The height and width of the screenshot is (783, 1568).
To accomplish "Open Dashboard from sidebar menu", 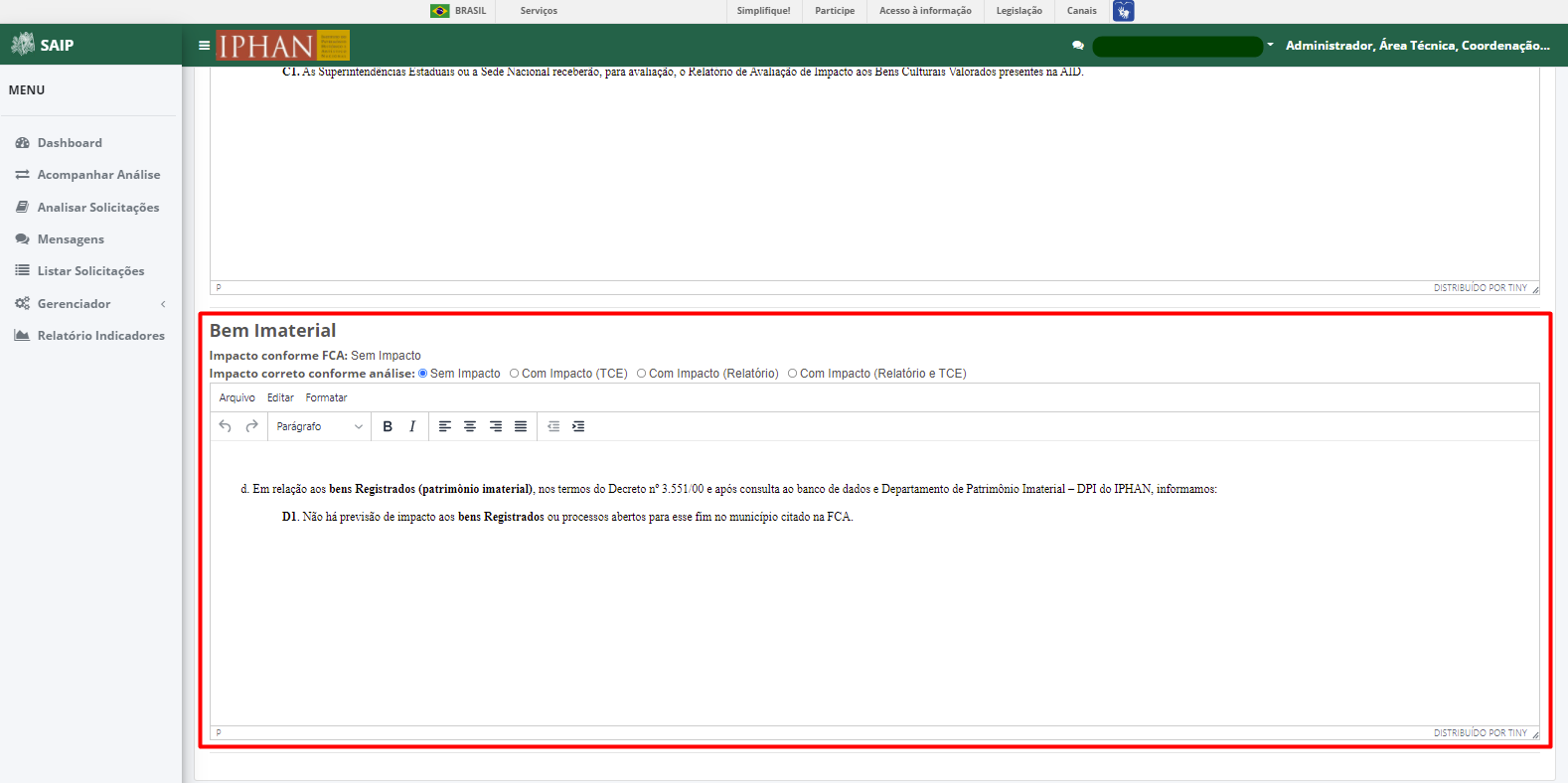I will [x=70, y=143].
